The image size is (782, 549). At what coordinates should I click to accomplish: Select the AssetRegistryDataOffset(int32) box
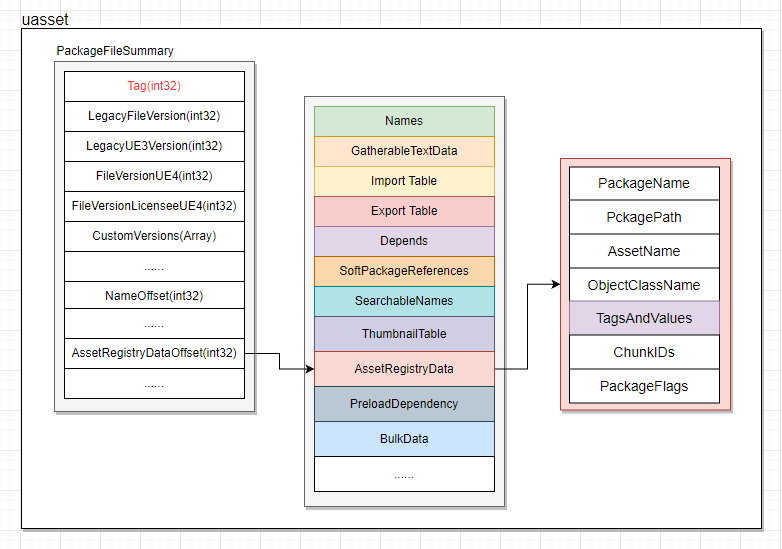tap(154, 353)
